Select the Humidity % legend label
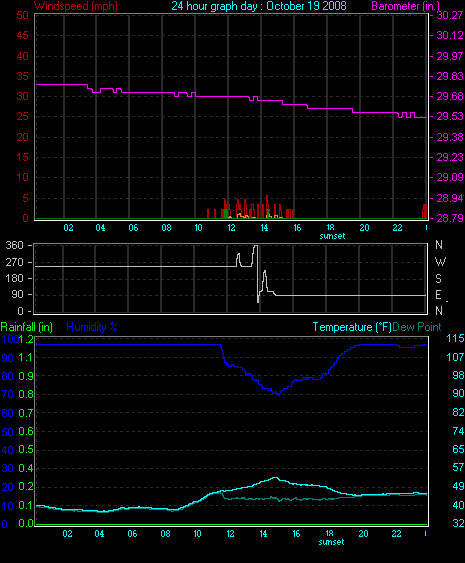This screenshot has width=465, height=563. 92,327
